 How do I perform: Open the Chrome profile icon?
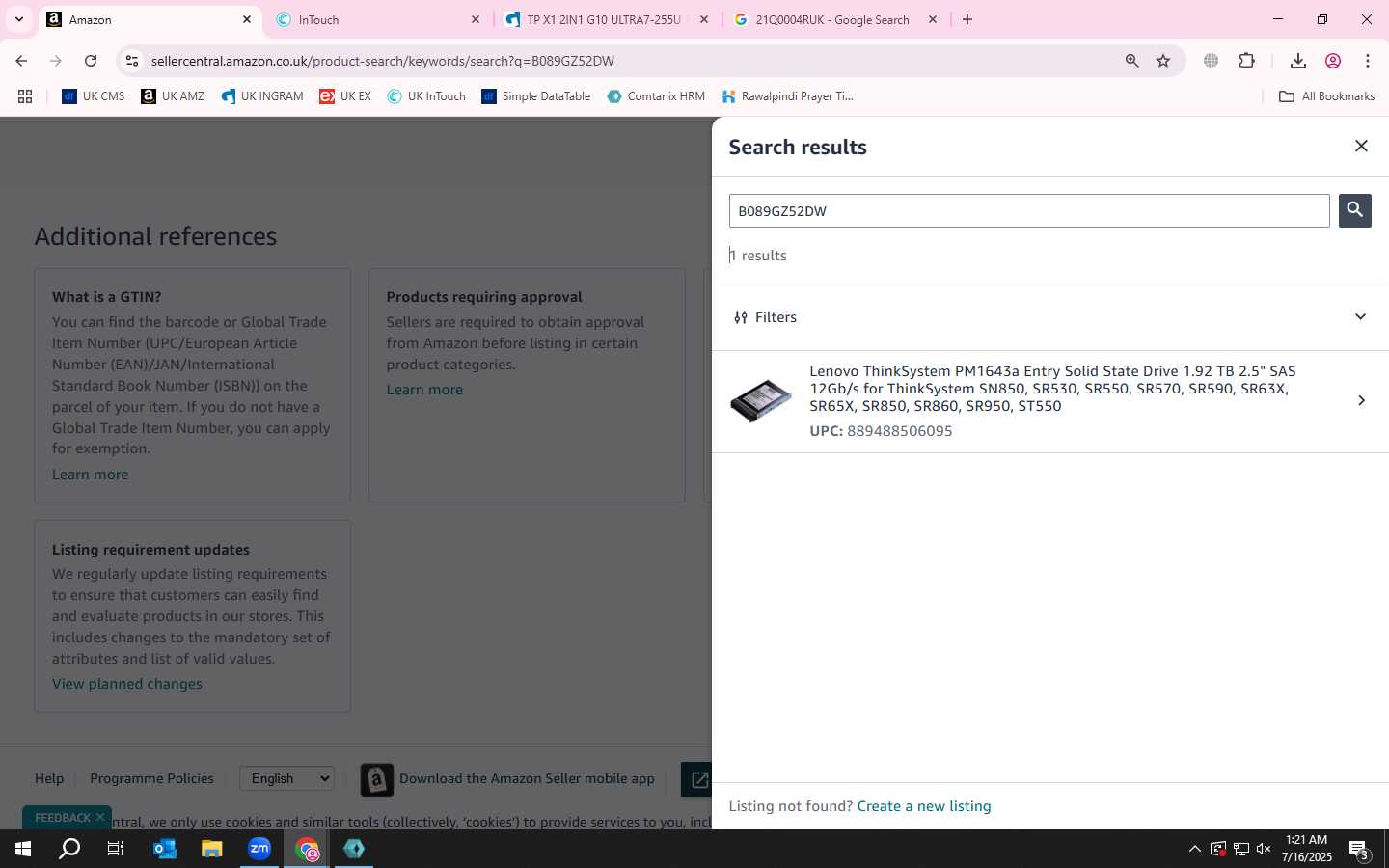pos(1333,61)
